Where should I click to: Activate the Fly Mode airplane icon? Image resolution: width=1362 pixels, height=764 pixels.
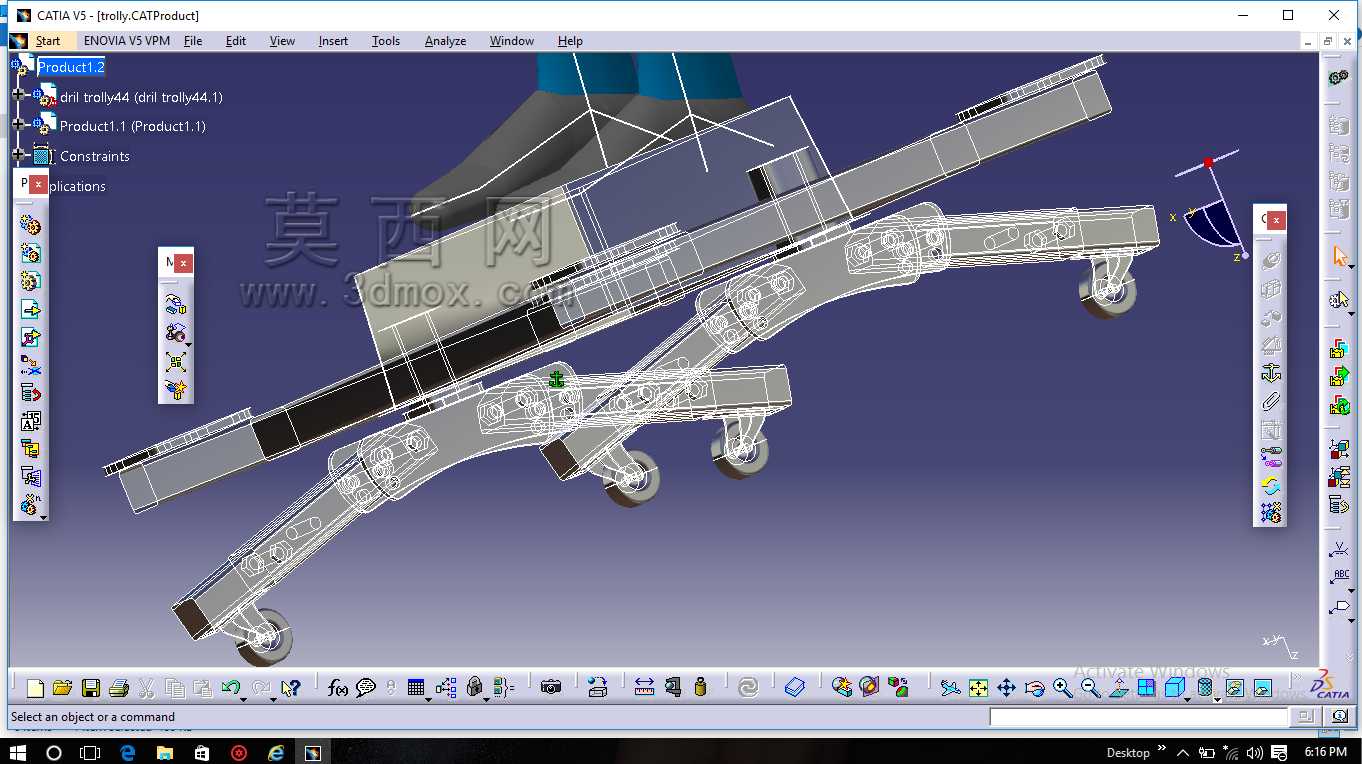pyautogui.click(x=950, y=688)
